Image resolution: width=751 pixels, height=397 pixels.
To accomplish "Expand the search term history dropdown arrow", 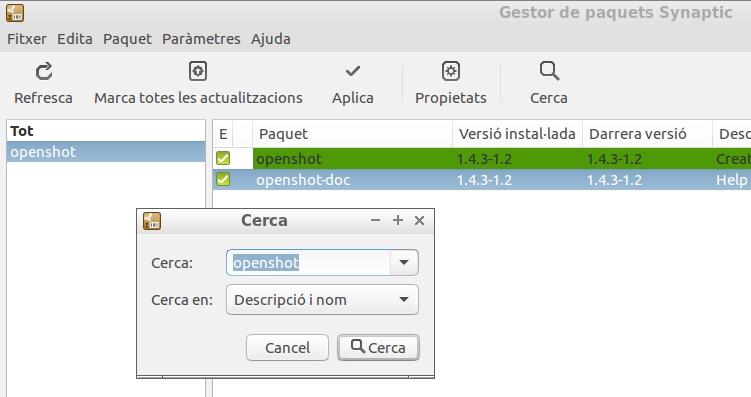I will tap(404, 262).
